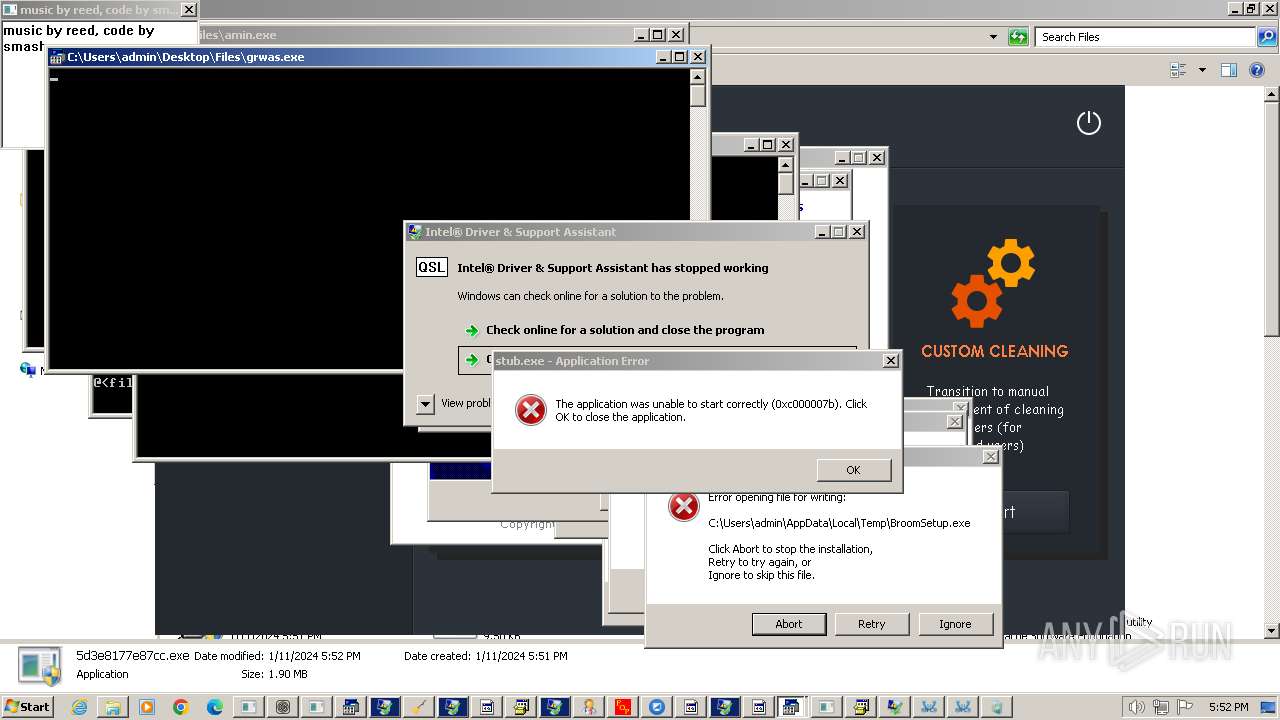Click the QSL icon in Intel crash dialog
The height and width of the screenshot is (720, 1280).
tap(432, 267)
